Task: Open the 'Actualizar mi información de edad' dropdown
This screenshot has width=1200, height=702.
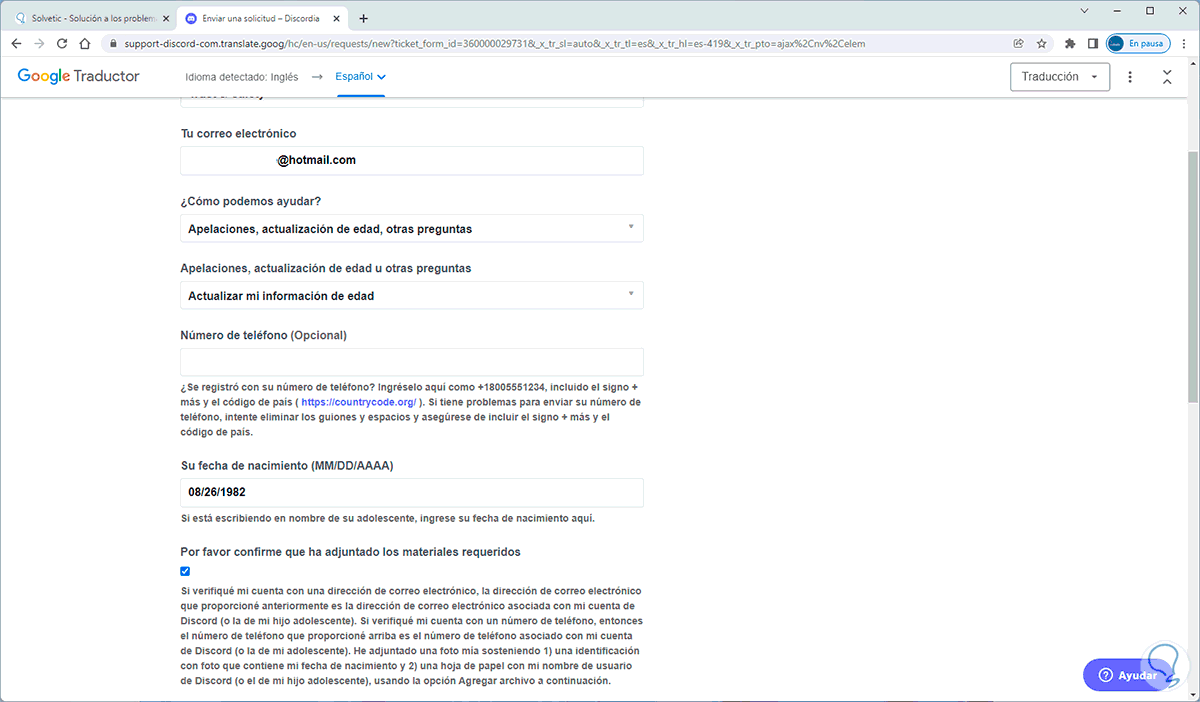Action: (412, 296)
